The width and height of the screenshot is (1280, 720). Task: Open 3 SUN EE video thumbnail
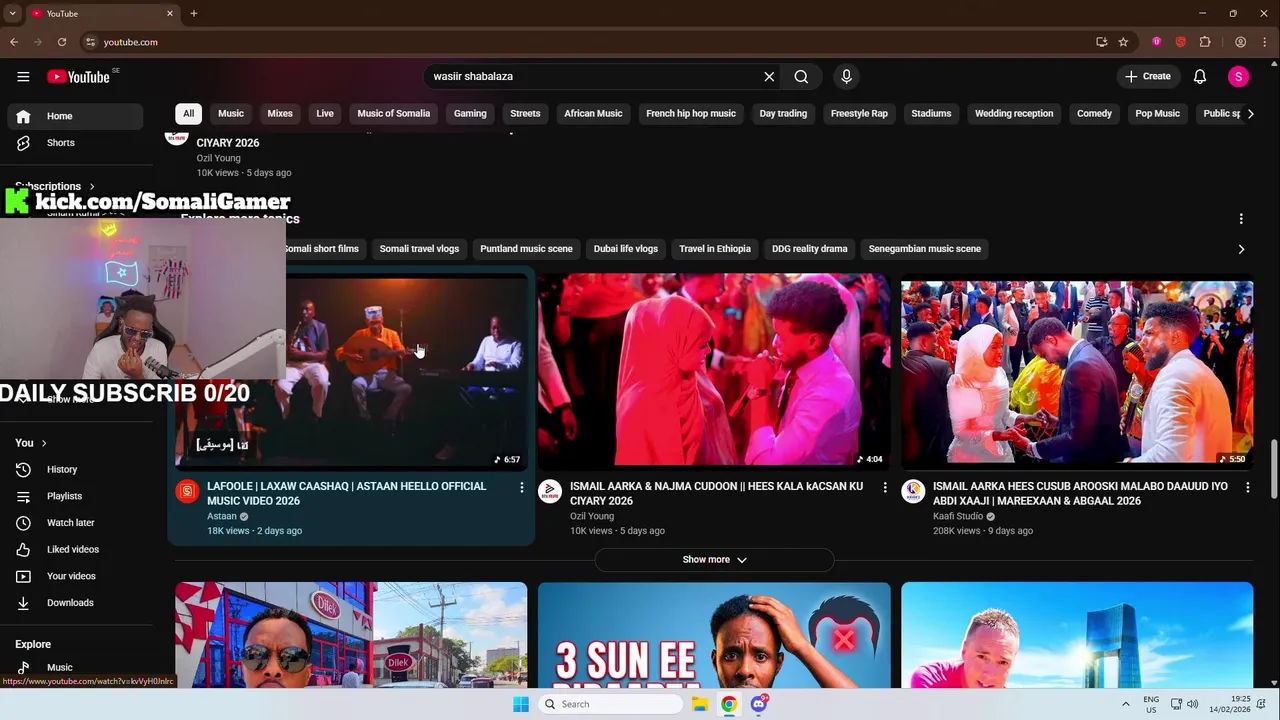point(714,636)
